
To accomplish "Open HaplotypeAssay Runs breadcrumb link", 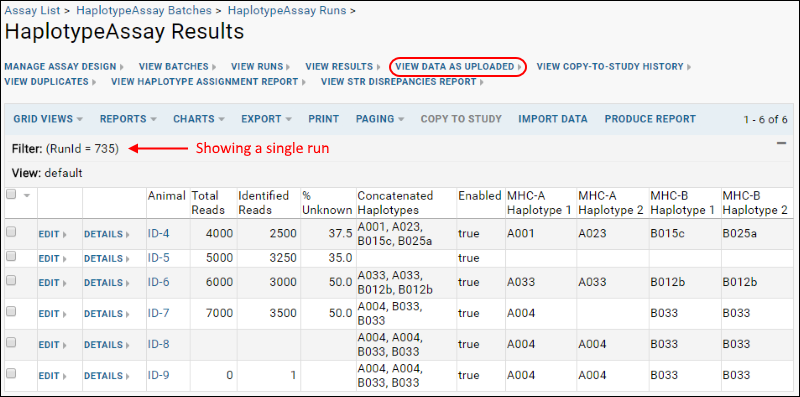I will pos(287,10).
